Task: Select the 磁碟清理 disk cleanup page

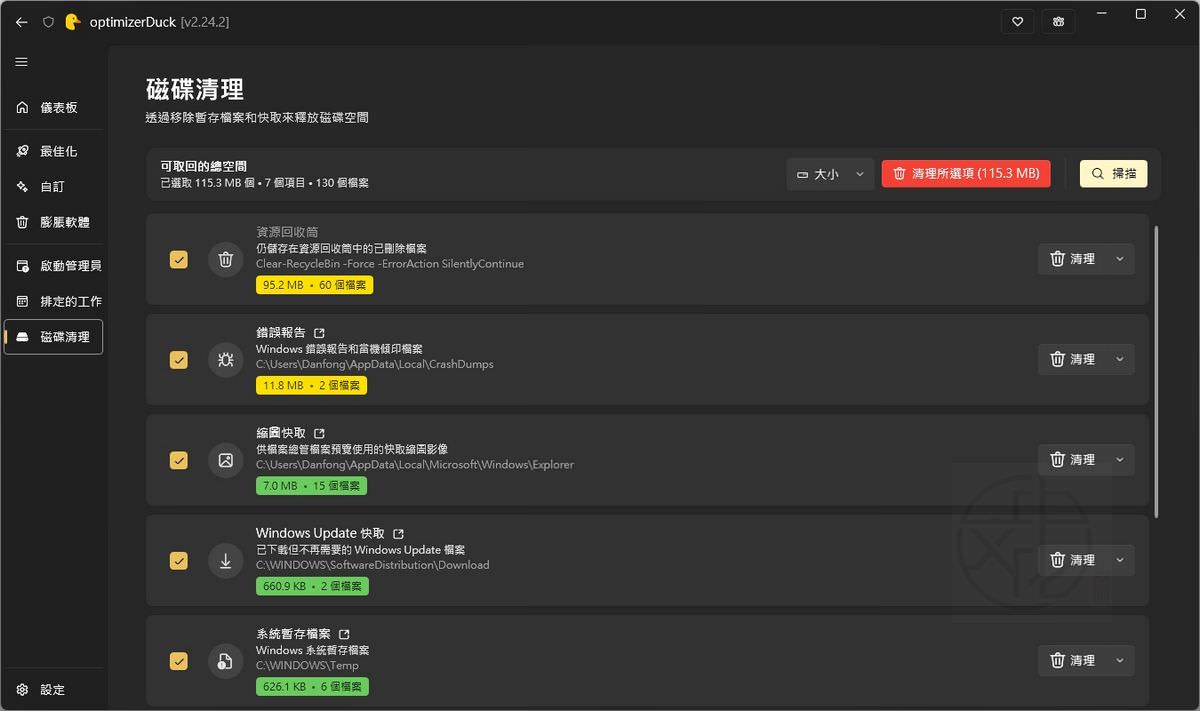Action: click(53, 337)
